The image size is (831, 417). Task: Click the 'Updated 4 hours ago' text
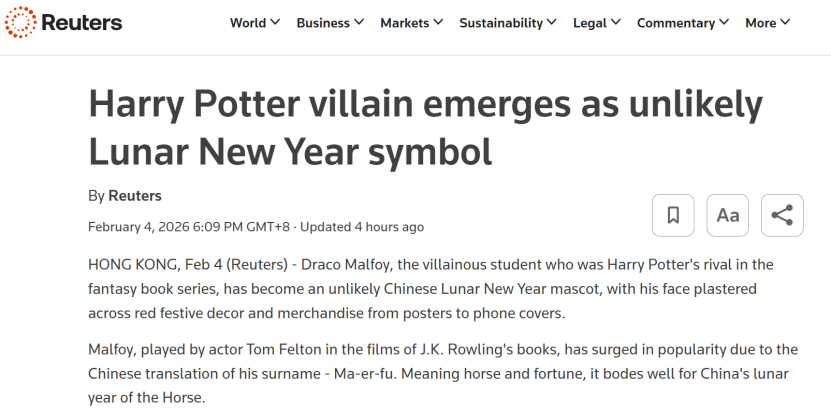point(362,227)
